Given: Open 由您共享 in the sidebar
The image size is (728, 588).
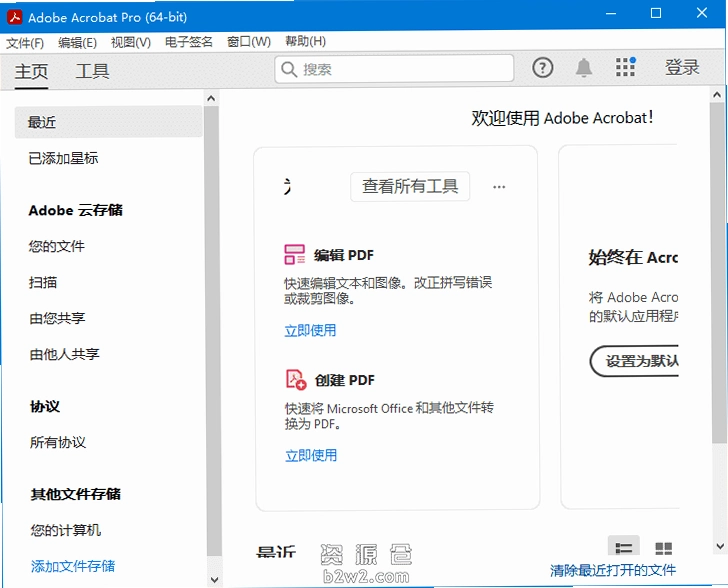Looking at the screenshot, I should [58, 318].
